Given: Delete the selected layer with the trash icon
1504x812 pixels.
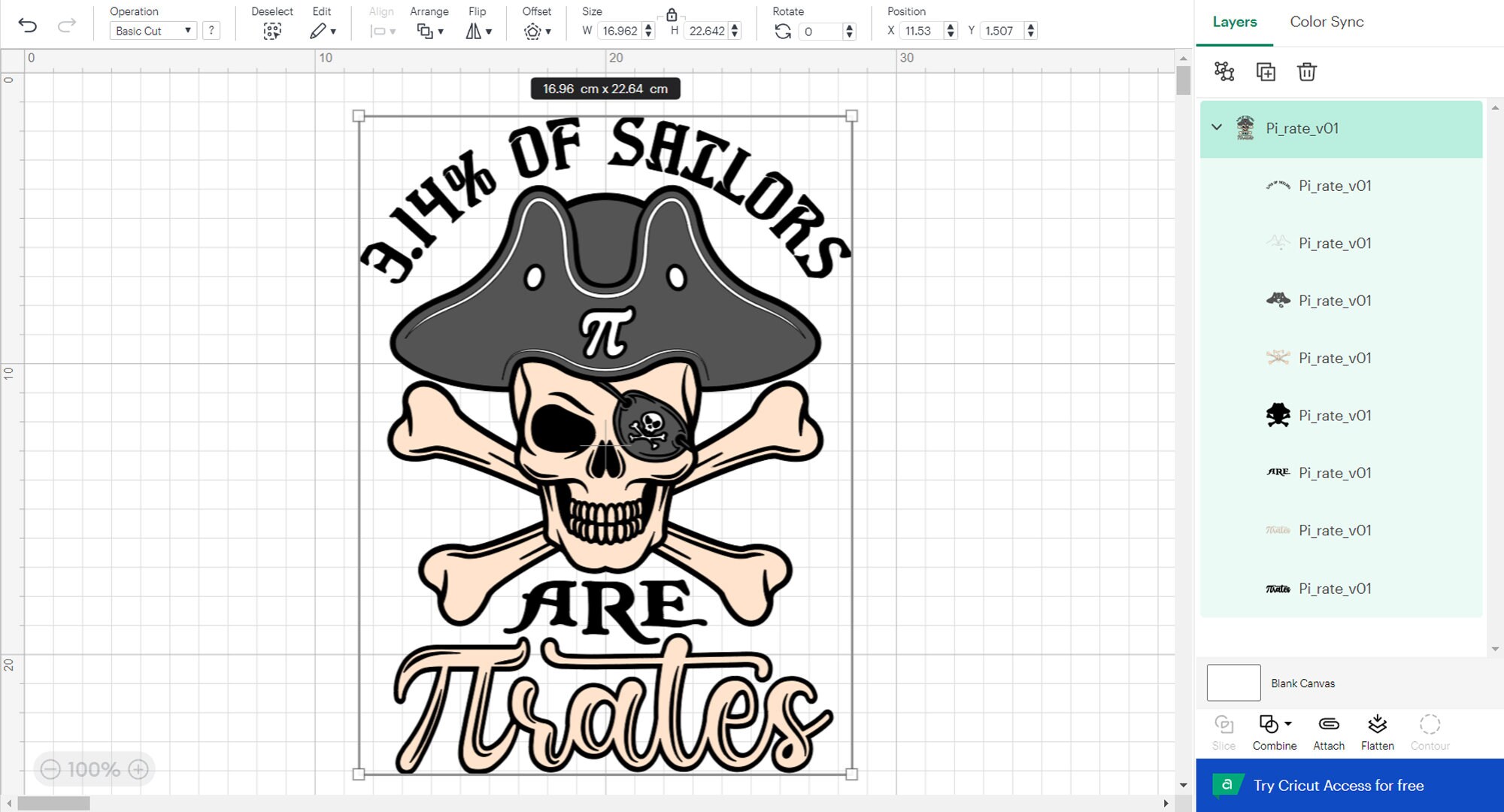Looking at the screenshot, I should click(1307, 71).
